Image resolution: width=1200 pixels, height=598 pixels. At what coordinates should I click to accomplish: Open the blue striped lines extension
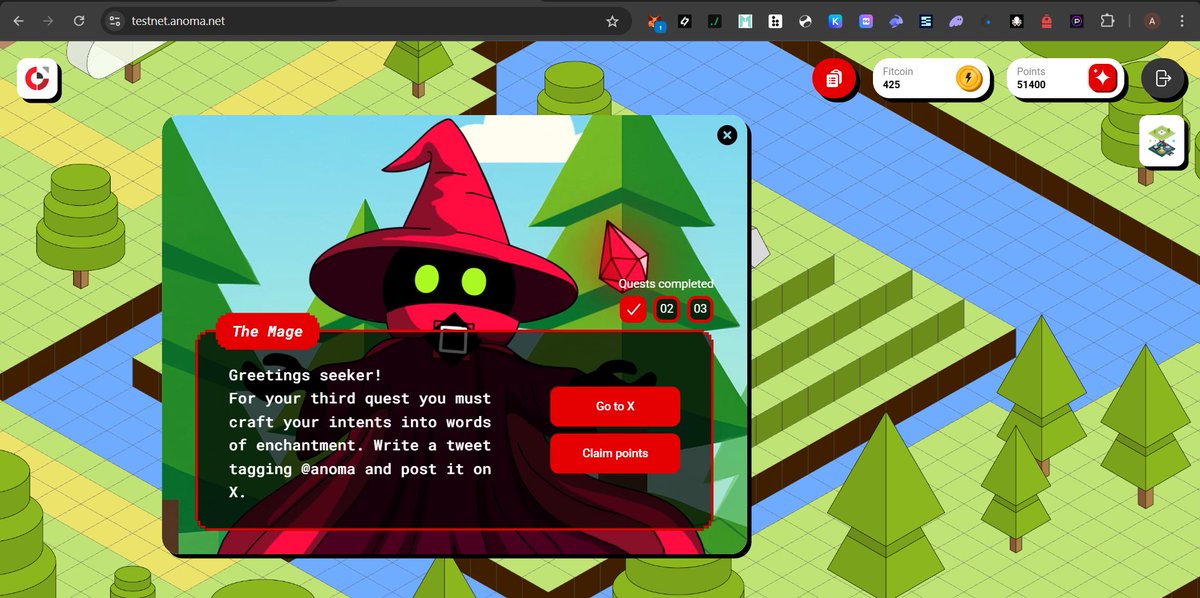926,21
